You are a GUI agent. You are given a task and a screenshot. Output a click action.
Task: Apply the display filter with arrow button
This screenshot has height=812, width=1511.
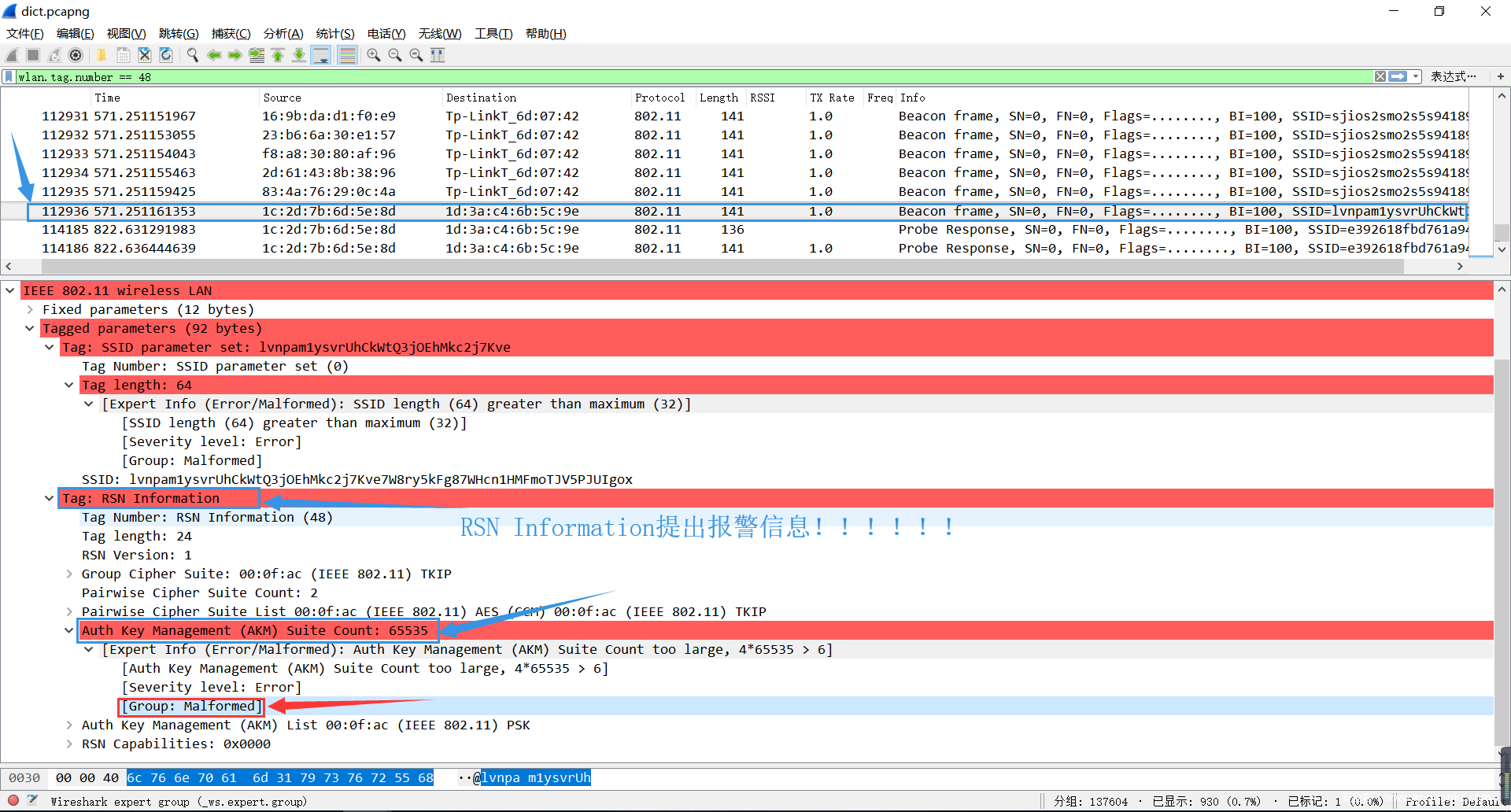(1398, 76)
